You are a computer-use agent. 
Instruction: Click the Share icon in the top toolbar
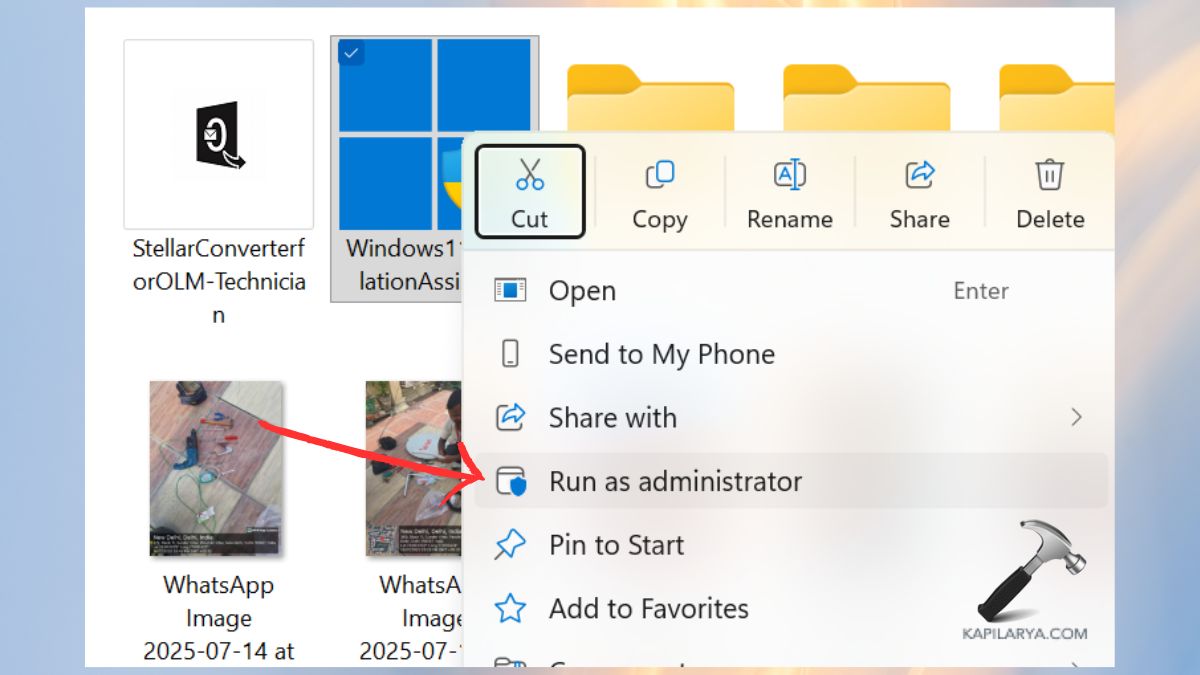919,174
